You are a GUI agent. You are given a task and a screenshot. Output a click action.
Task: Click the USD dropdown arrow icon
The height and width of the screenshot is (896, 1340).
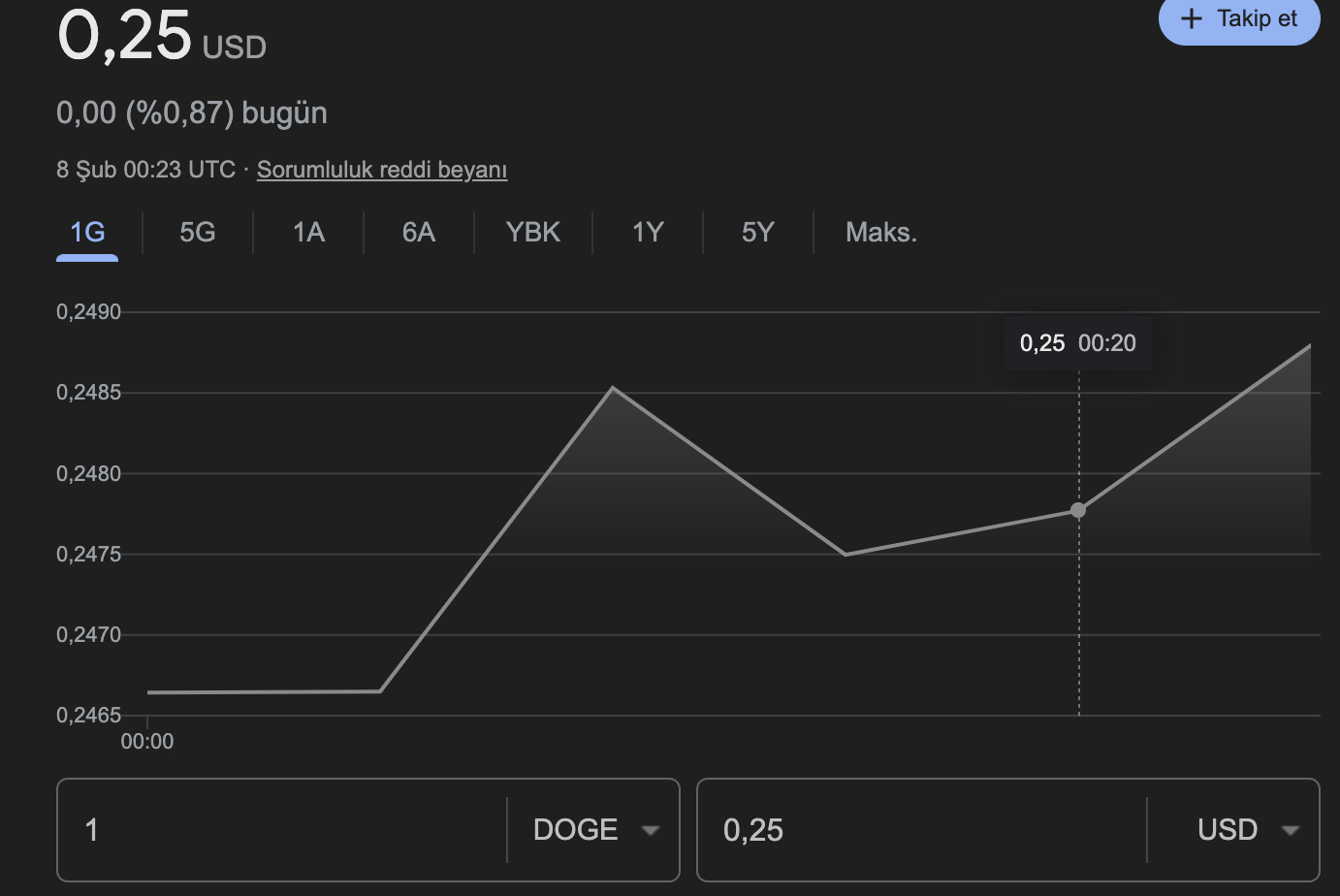[1290, 831]
